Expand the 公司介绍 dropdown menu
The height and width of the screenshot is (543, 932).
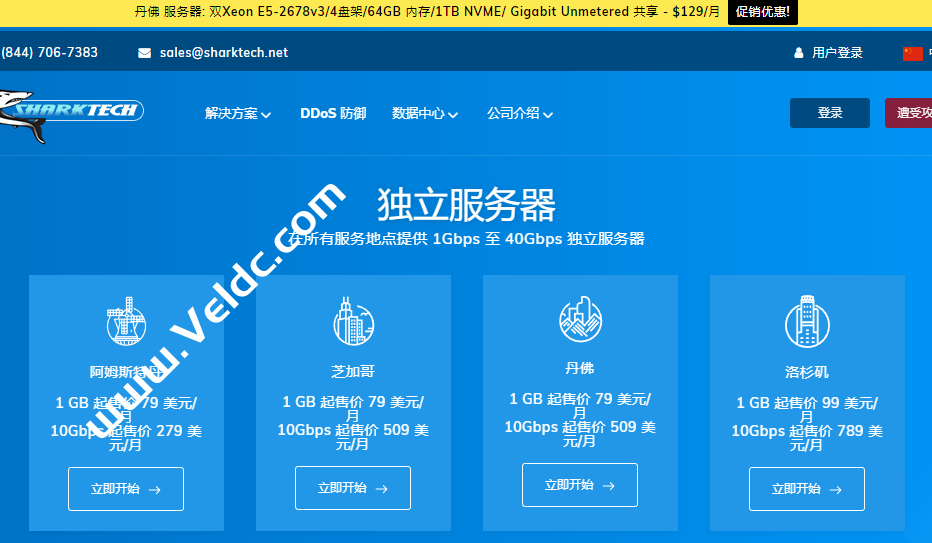tap(519, 113)
